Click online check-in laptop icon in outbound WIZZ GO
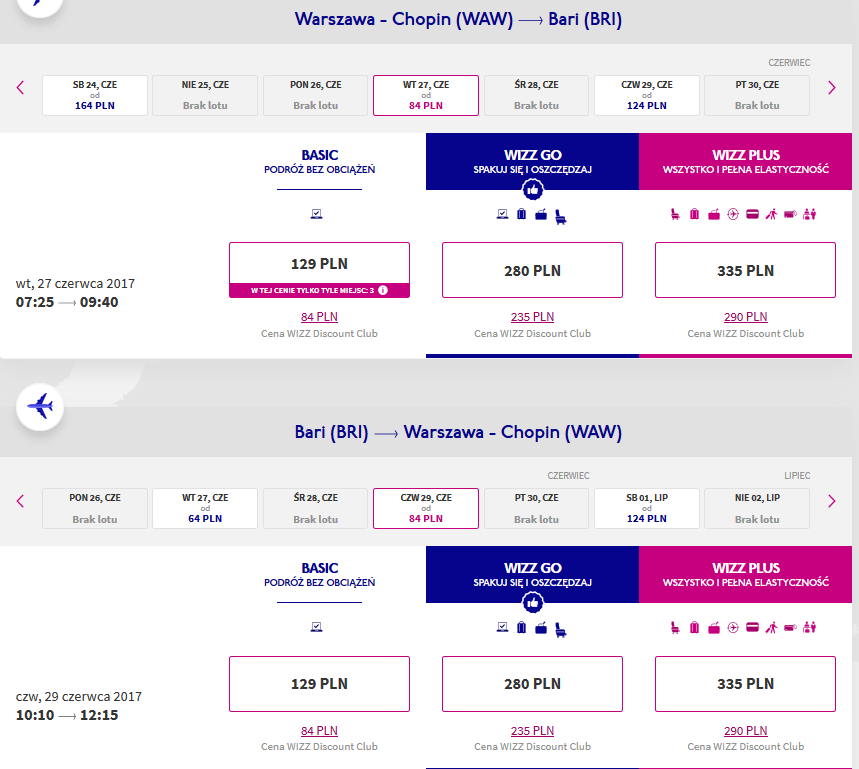Screen dimensions: 859x769 click(502, 214)
